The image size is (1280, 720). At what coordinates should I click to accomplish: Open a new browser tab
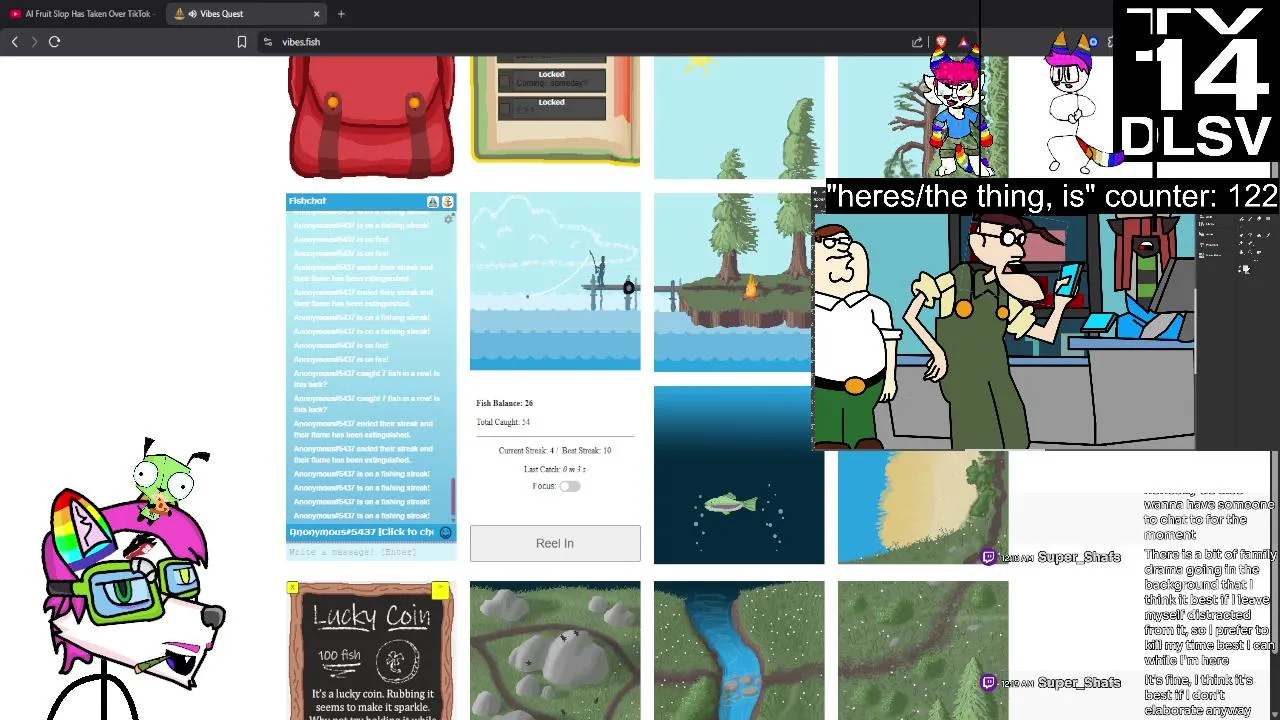point(341,14)
